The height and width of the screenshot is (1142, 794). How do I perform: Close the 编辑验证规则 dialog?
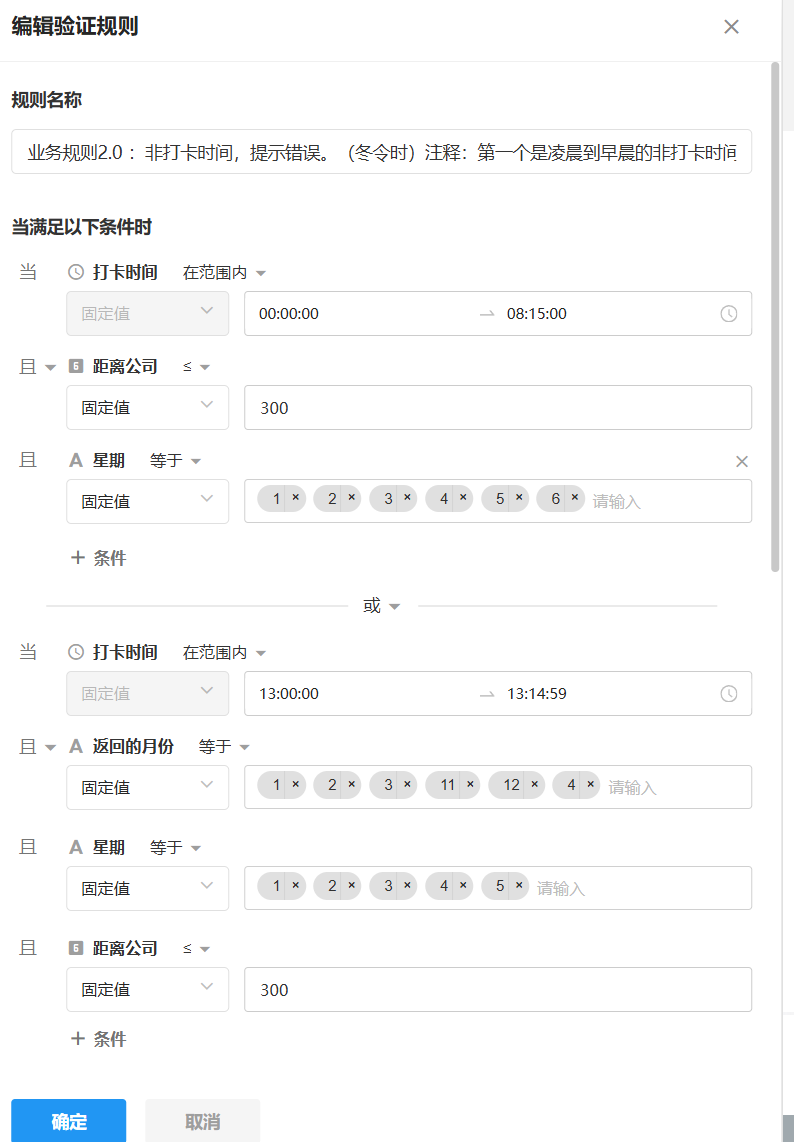tap(731, 27)
